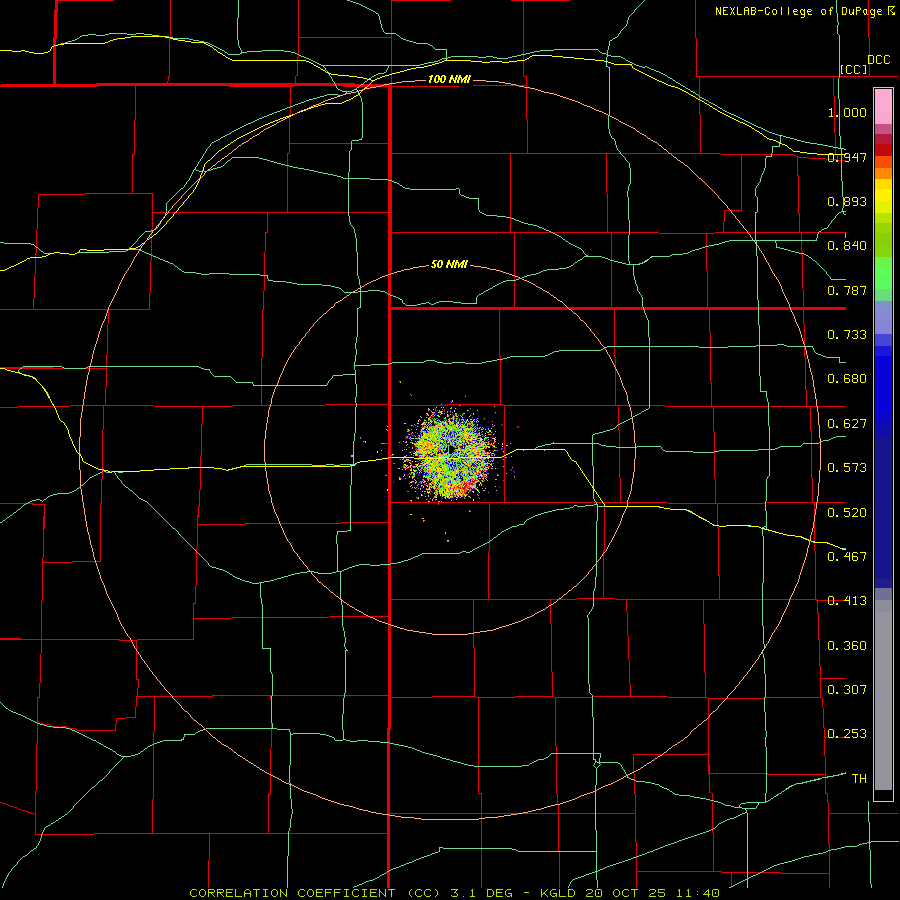This screenshot has height=900, width=900.
Task: Click the 50 NMI range ring label
Action: point(449,264)
